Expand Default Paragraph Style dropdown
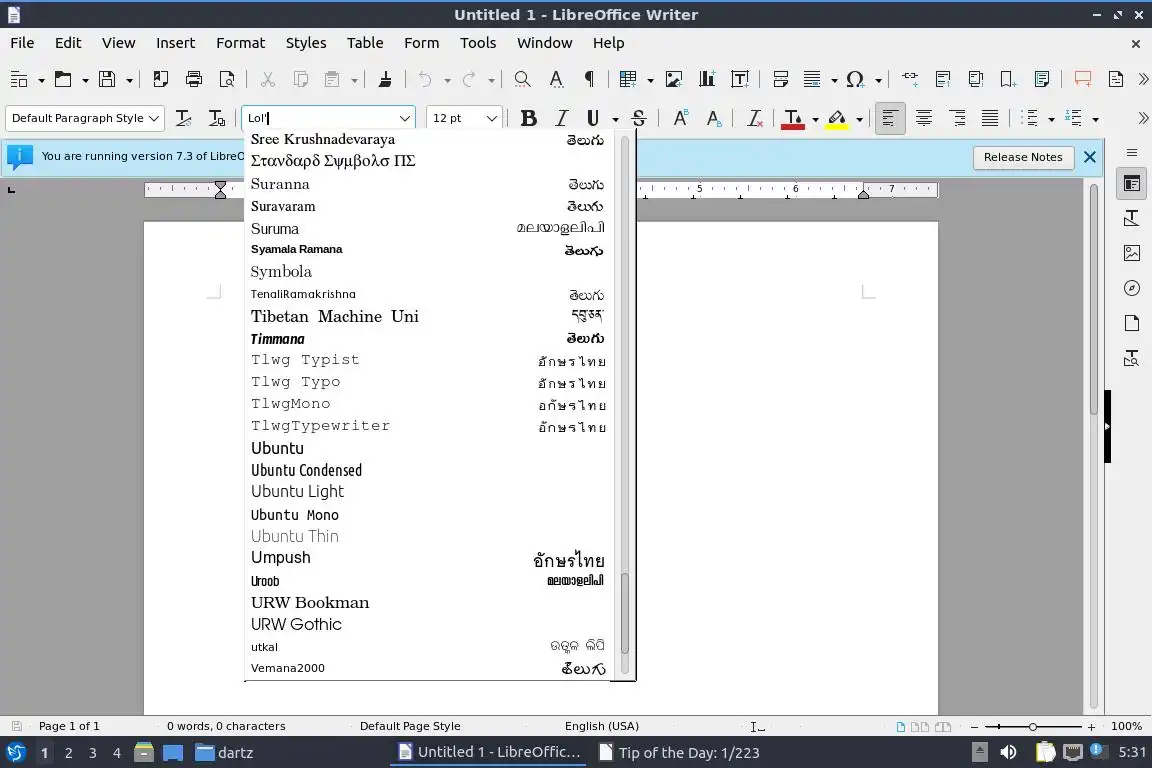The width and height of the screenshot is (1152, 768). [x=154, y=118]
